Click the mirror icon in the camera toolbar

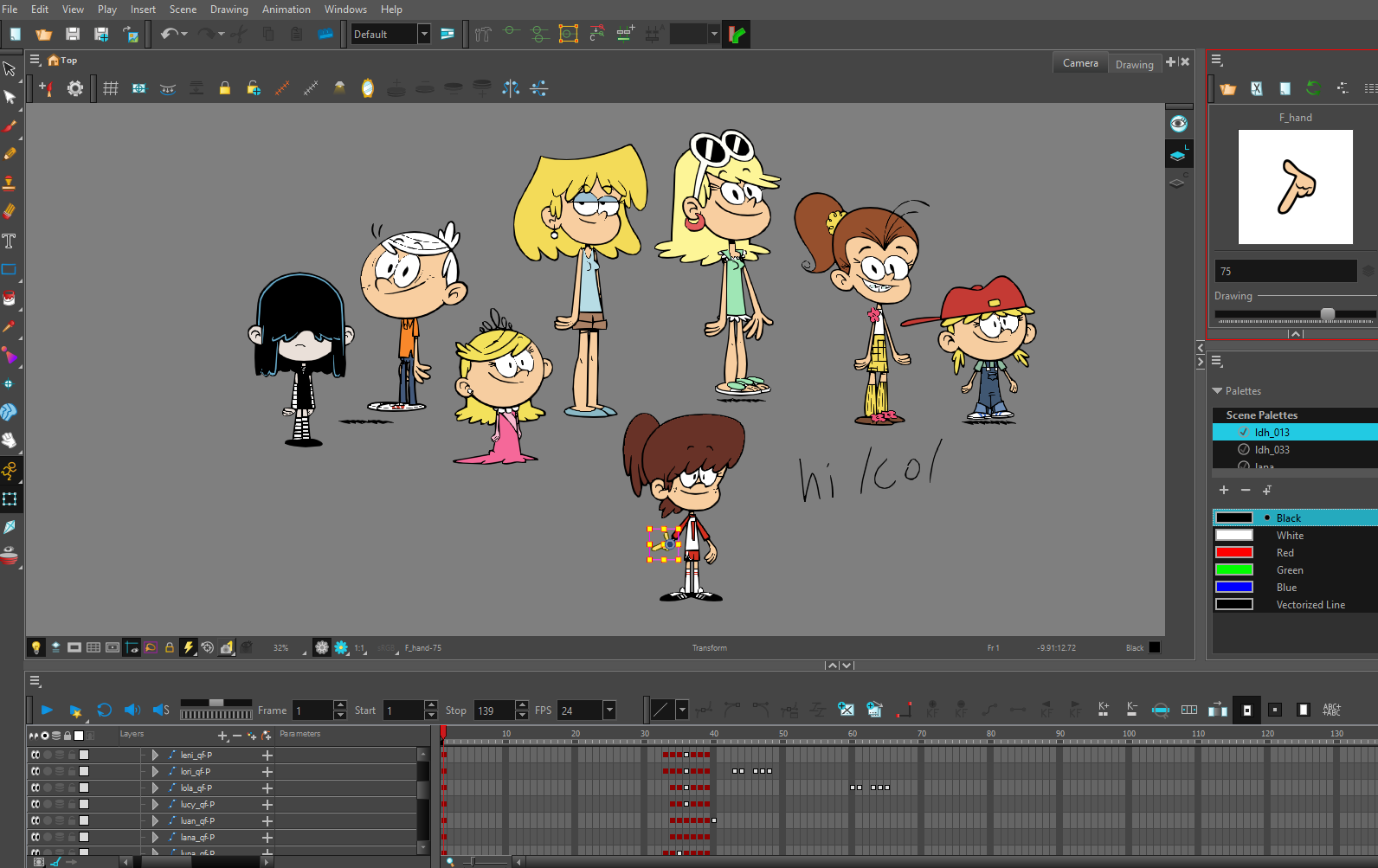(367, 88)
